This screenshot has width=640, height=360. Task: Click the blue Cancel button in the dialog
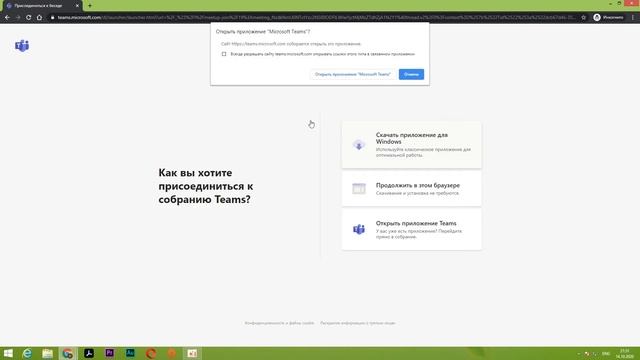tap(411, 74)
